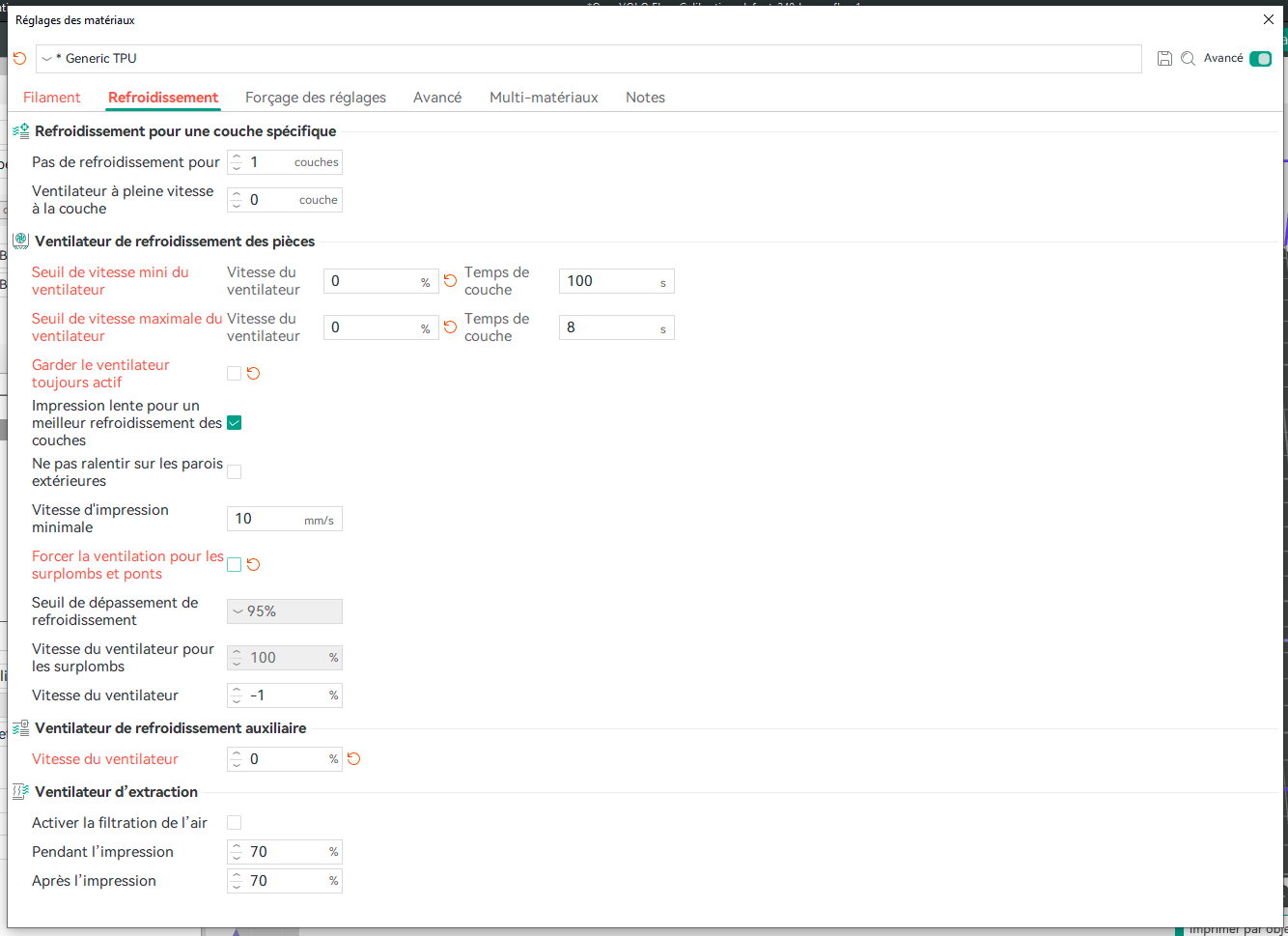Click the Pas de refroidissement pour couches field
Viewport: 1288px width, 936px height.
point(285,162)
